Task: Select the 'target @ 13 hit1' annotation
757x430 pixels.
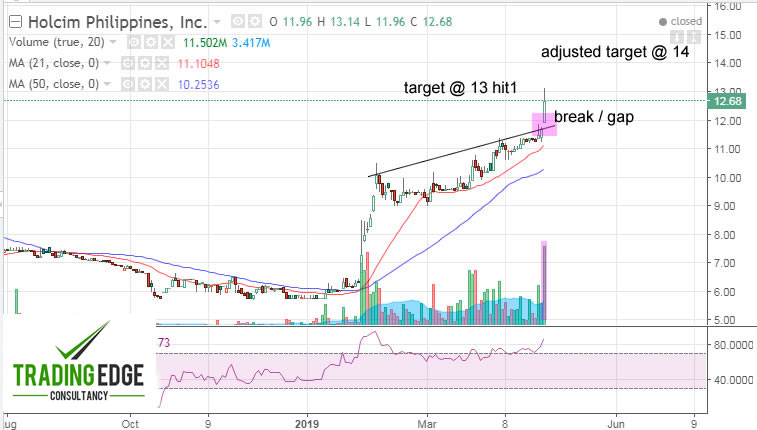Action: pyautogui.click(x=460, y=87)
